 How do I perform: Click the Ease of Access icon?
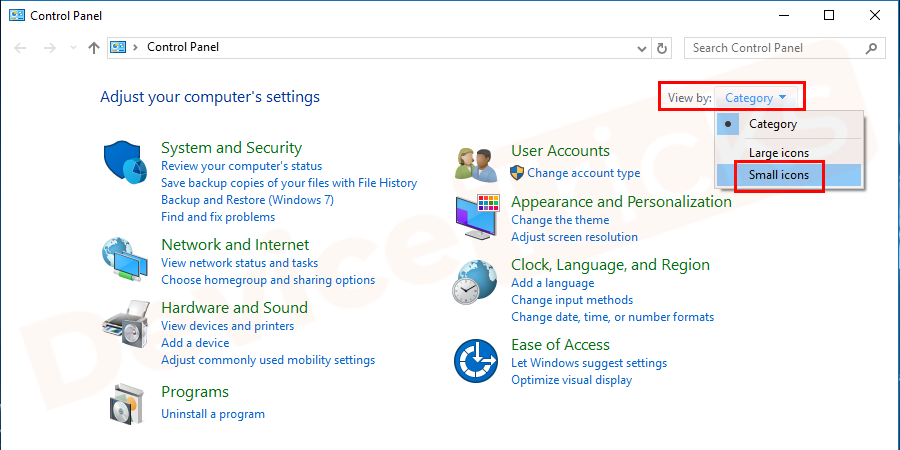[476, 361]
